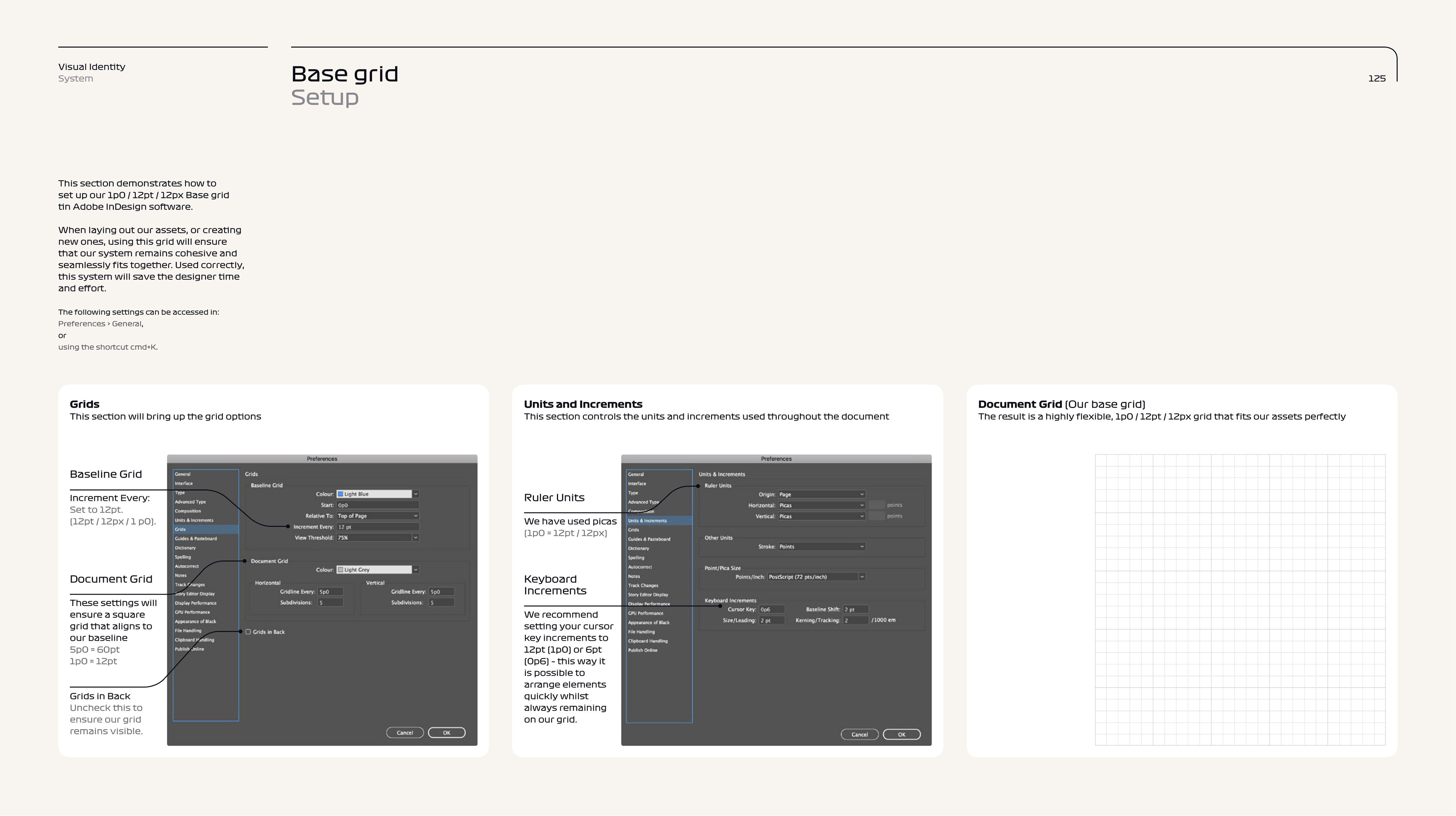Click the Vertical Subdivisions field

441,603
